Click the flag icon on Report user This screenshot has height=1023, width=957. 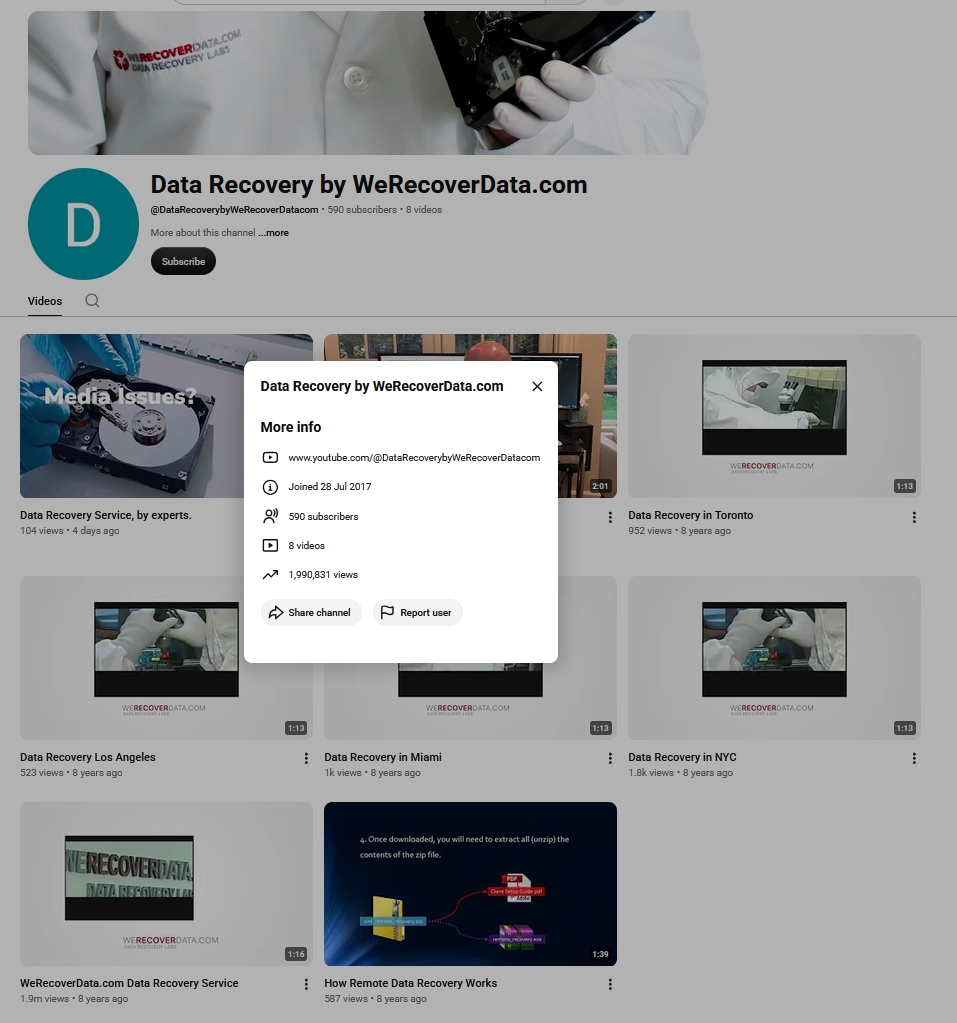pos(387,612)
